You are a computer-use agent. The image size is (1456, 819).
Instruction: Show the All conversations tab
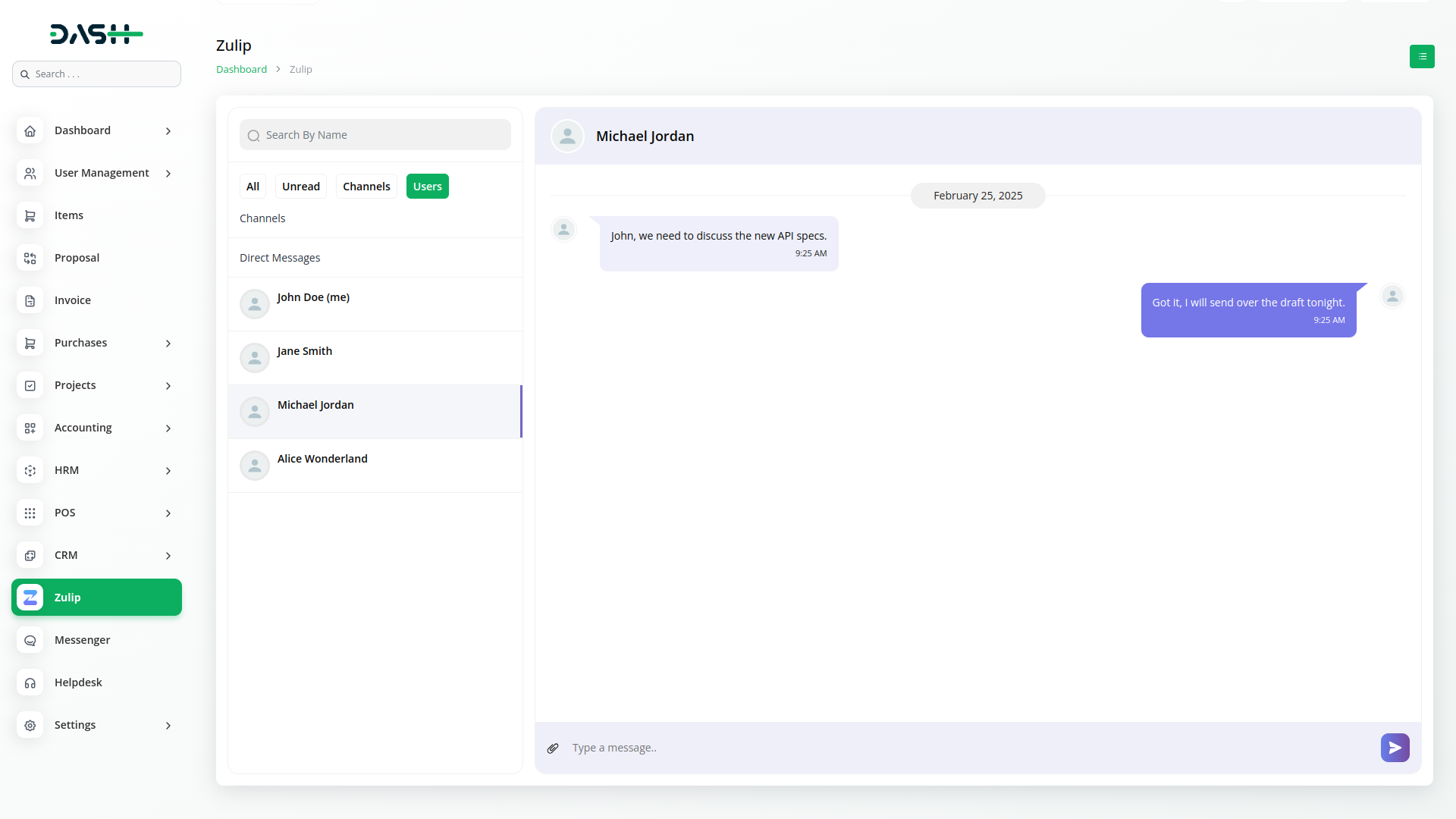[x=253, y=187]
